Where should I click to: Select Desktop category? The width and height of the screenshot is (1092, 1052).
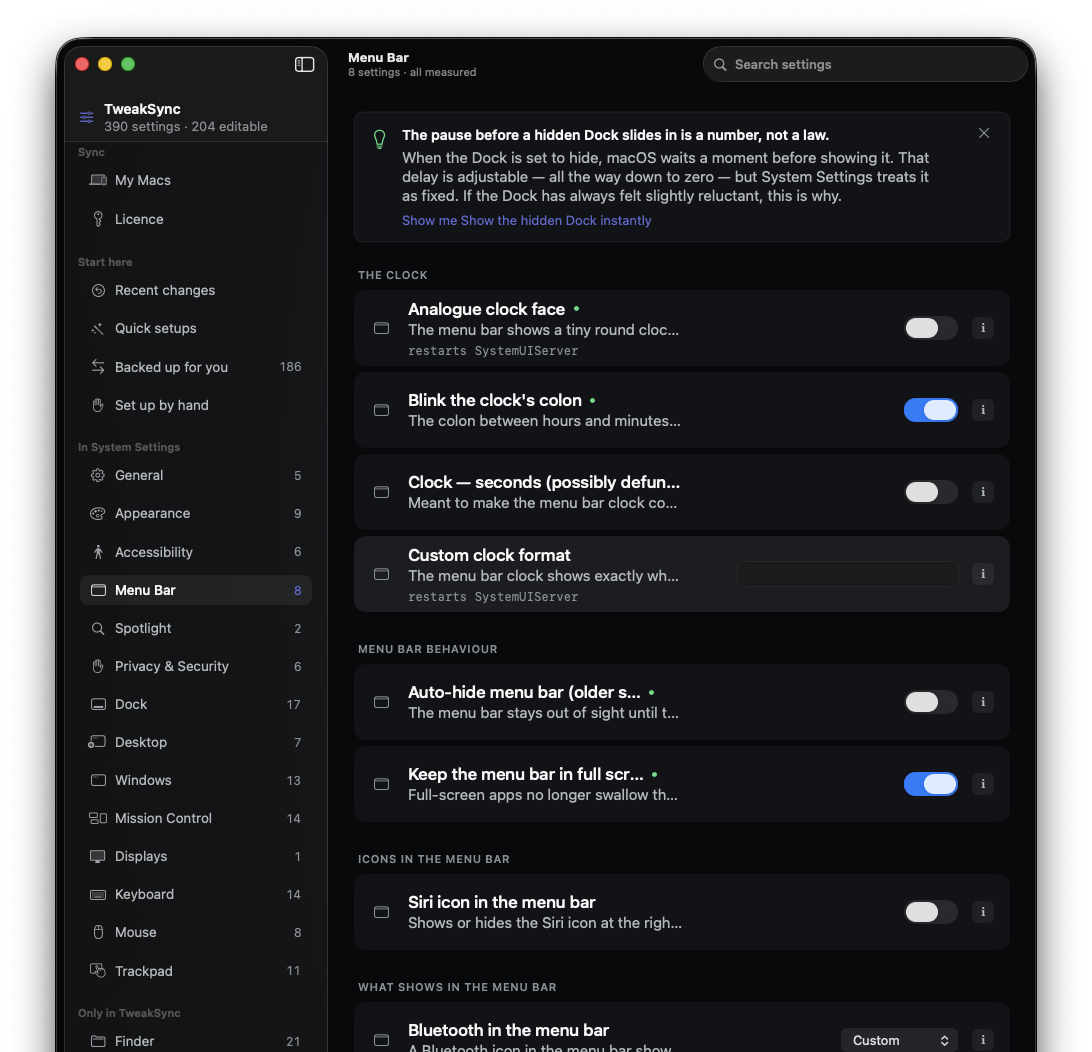pyautogui.click(x=196, y=742)
